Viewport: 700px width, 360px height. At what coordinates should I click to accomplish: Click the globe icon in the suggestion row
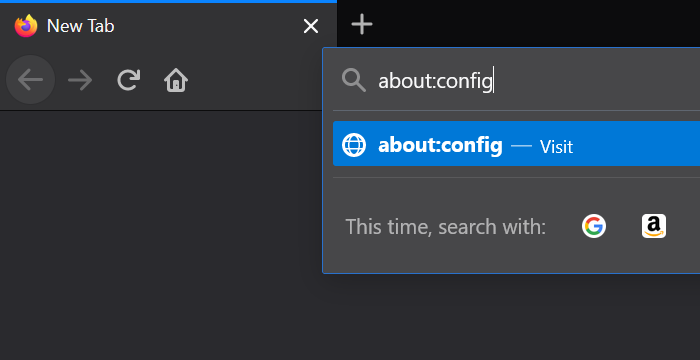[x=354, y=145]
